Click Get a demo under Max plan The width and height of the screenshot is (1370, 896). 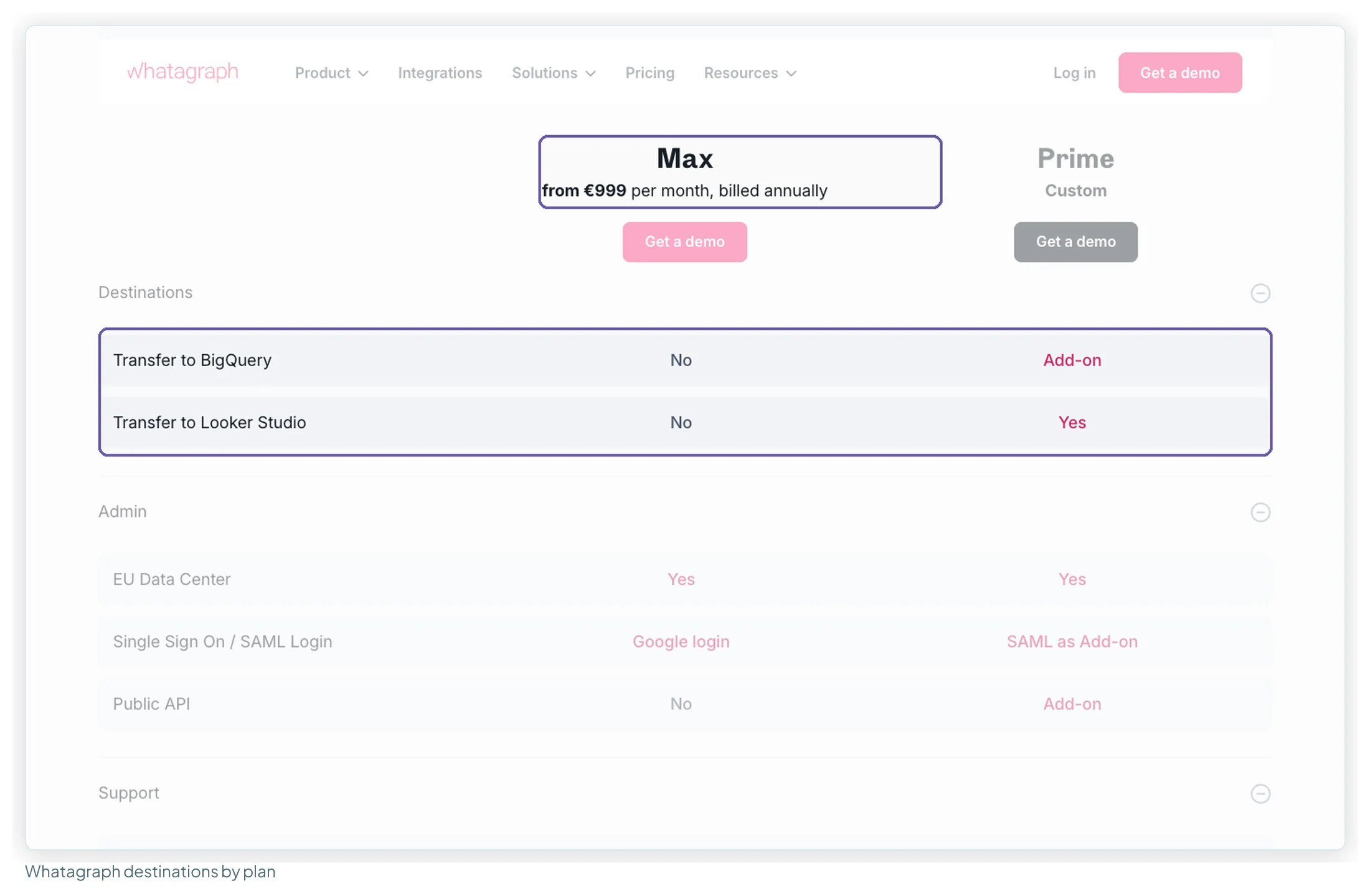pos(684,242)
